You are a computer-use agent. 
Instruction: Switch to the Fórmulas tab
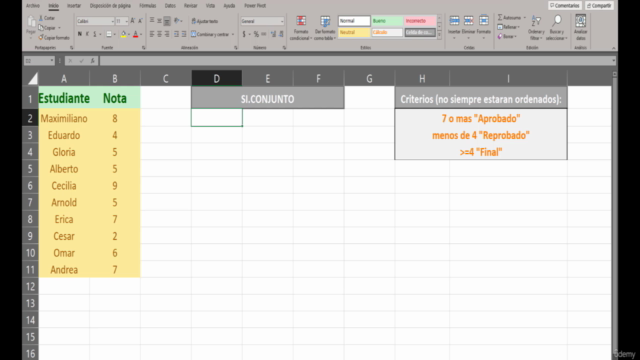147,6
